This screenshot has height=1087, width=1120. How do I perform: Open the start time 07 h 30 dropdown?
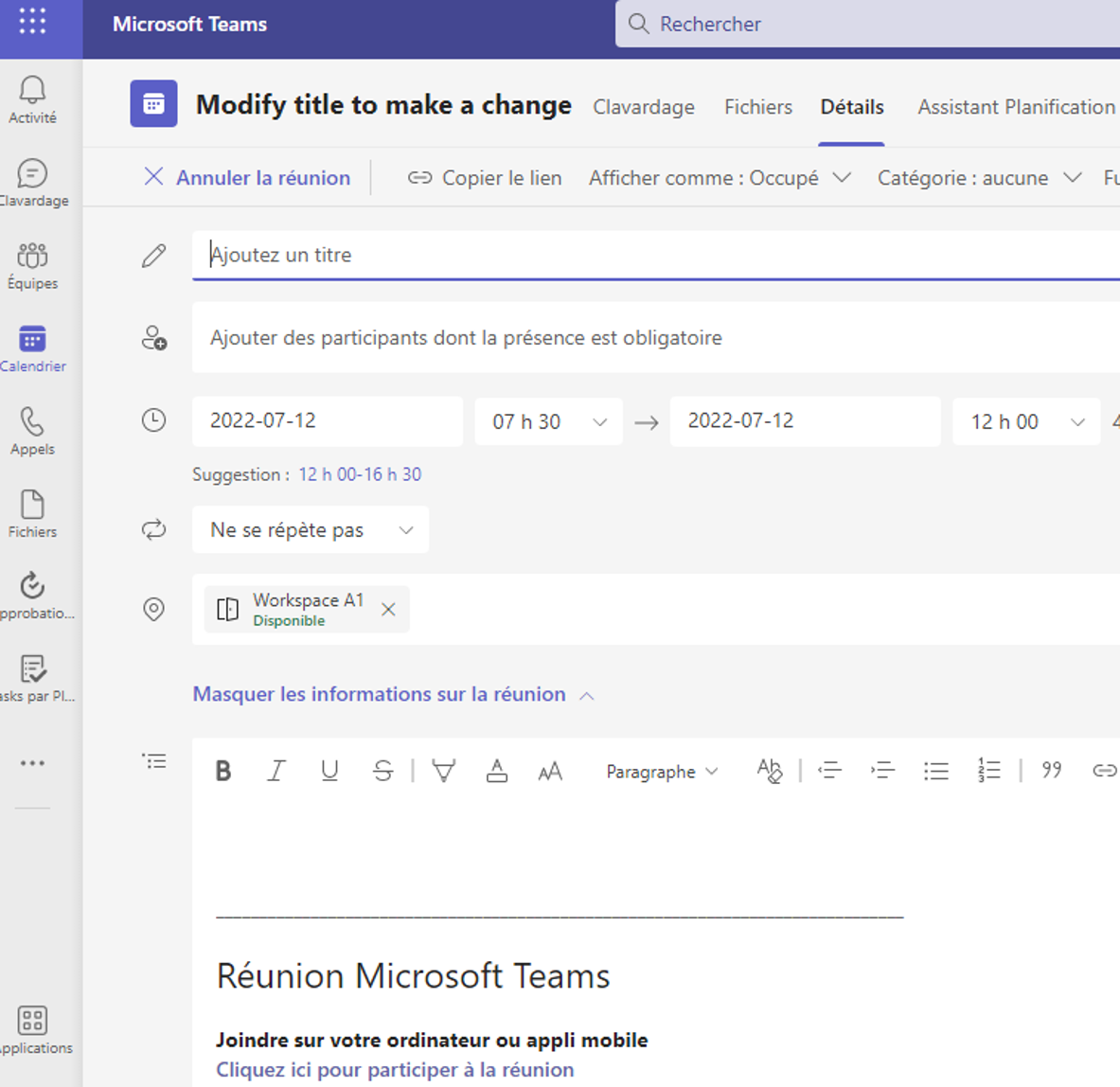(548, 421)
